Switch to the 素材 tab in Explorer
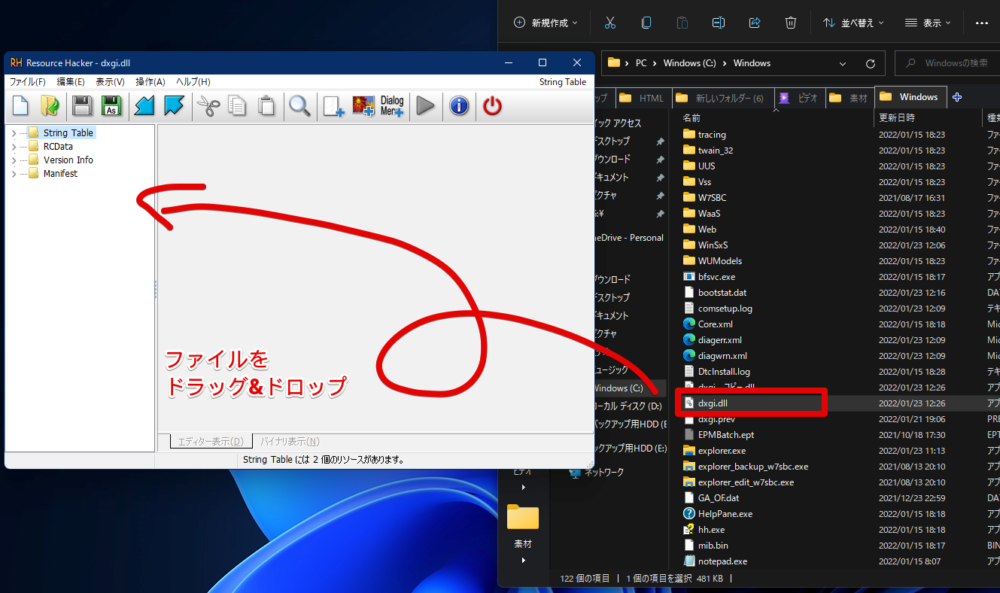Viewport: 1000px width, 593px height. click(849, 98)
